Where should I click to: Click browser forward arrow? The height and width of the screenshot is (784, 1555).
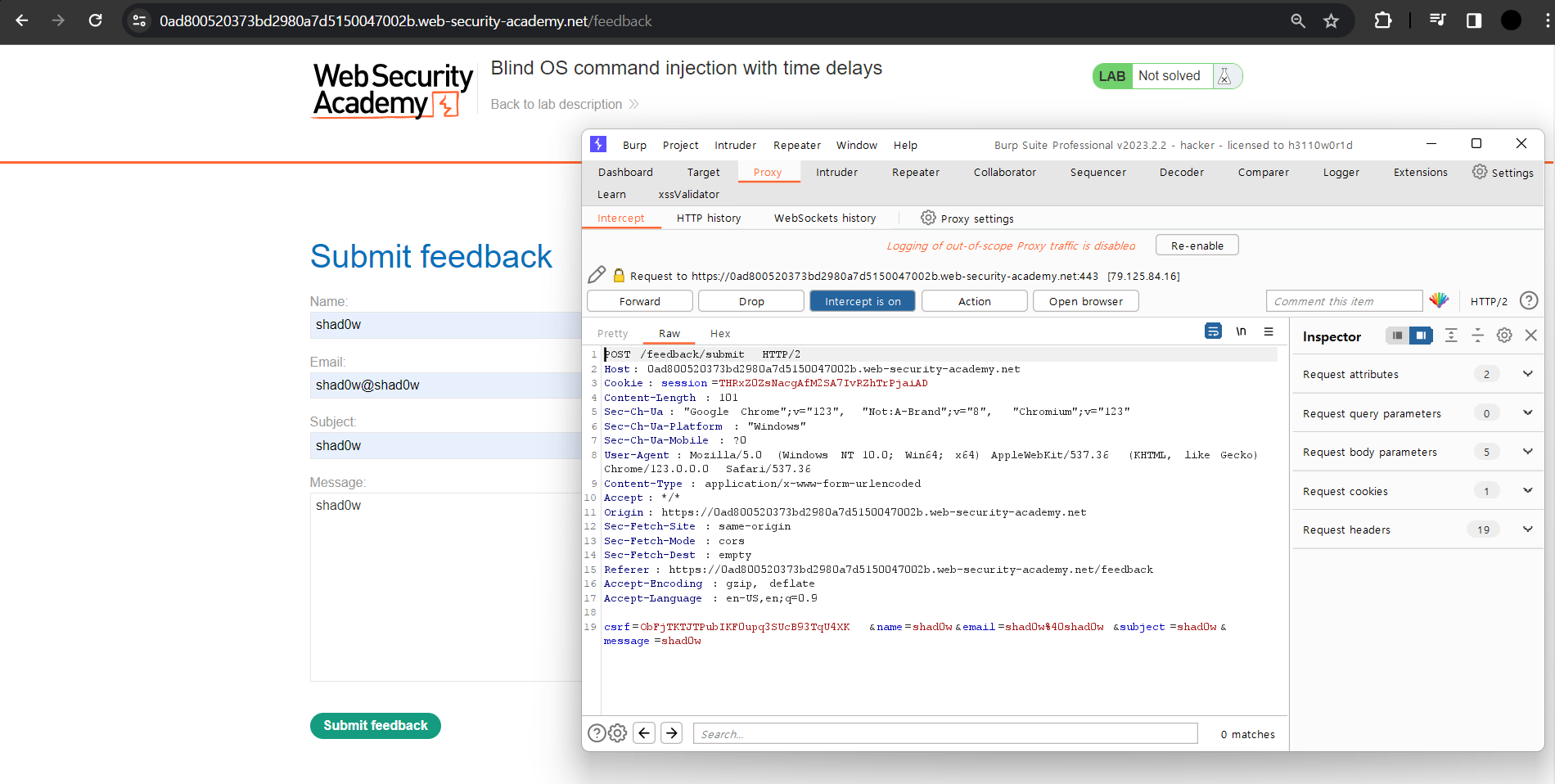58,20
